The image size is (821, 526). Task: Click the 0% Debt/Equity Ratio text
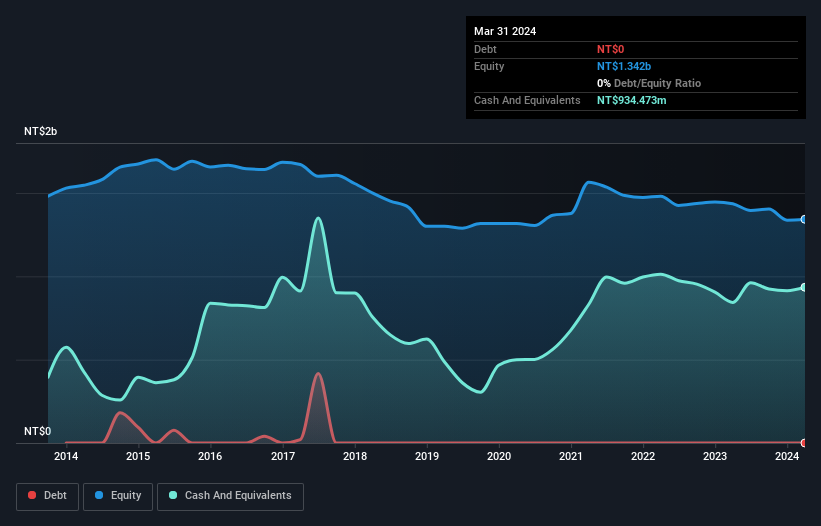pos(649,83)
